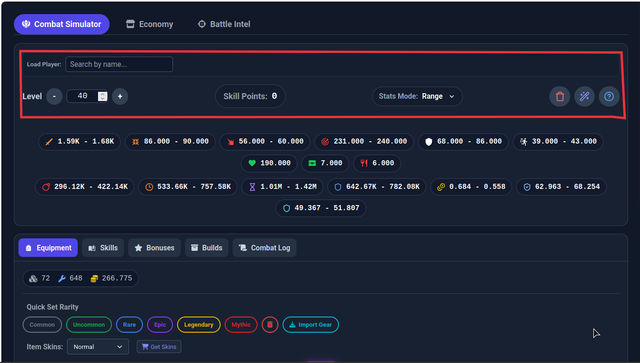Click the level spinner arrows
The height and width of the screenshot is (363, 640).
[102, 96]
